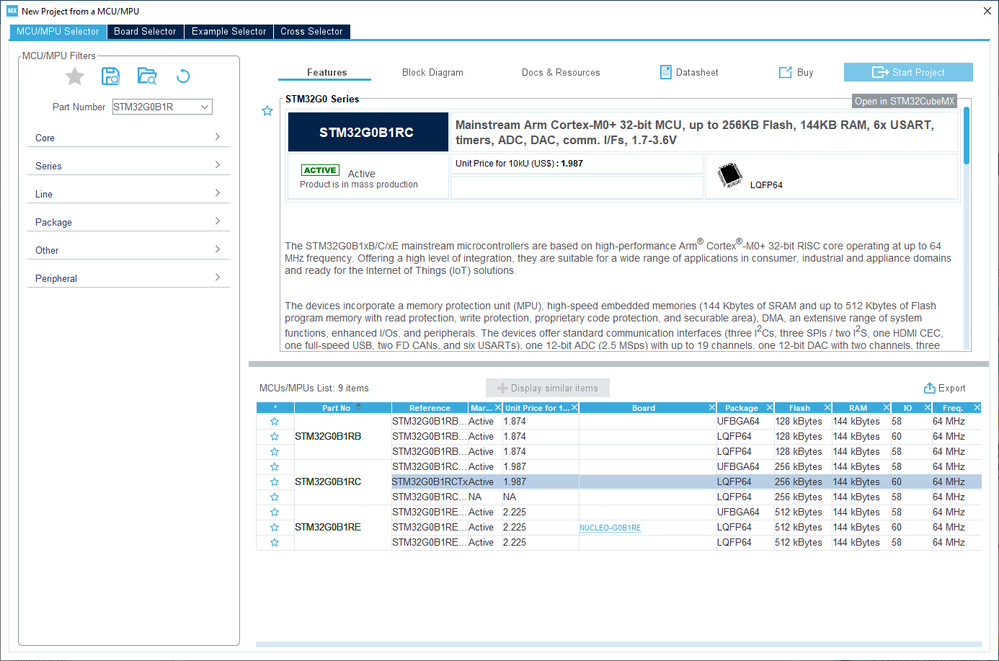This screenshot has height=661, width=999.
Task: Sort by the Reference column header
Action: pyautogui.click(x=429, y=408)
